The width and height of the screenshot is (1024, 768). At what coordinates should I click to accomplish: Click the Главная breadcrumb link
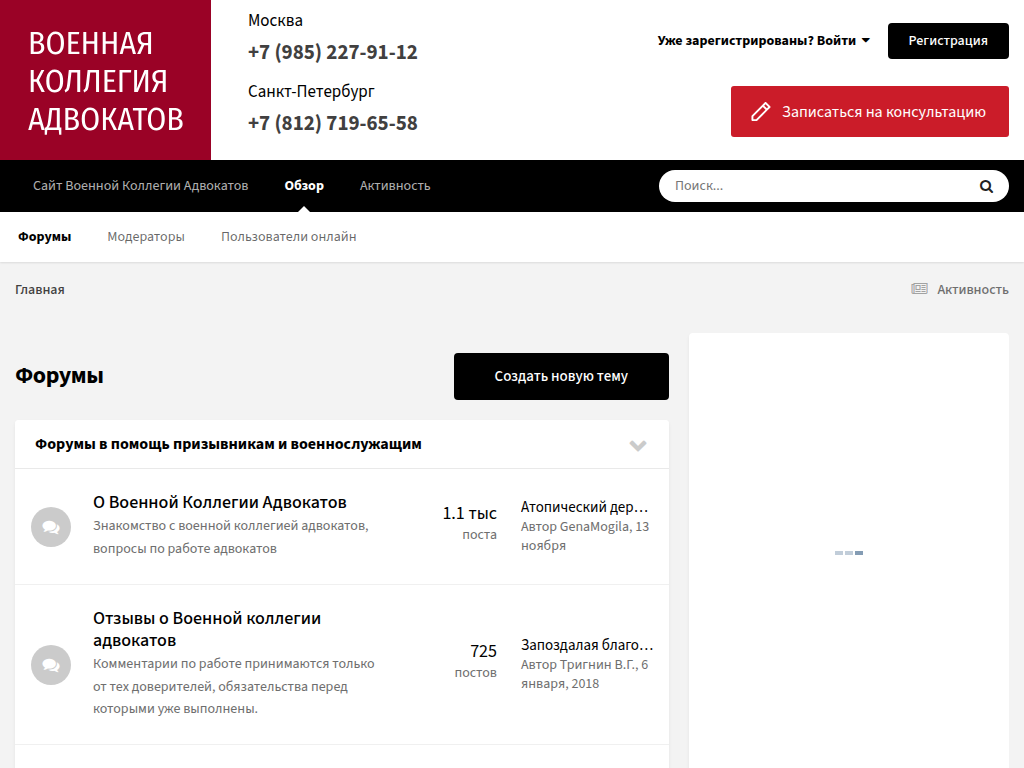click(40, 290)
